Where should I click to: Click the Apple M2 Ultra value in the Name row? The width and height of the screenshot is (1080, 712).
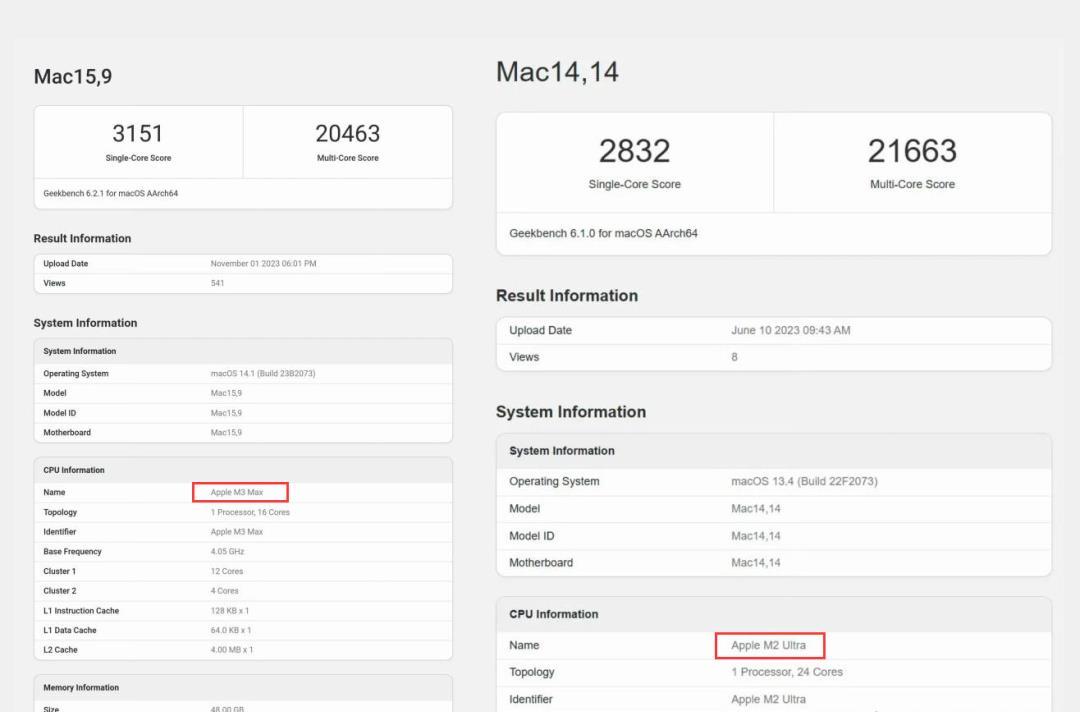click(x=768, y=645)
